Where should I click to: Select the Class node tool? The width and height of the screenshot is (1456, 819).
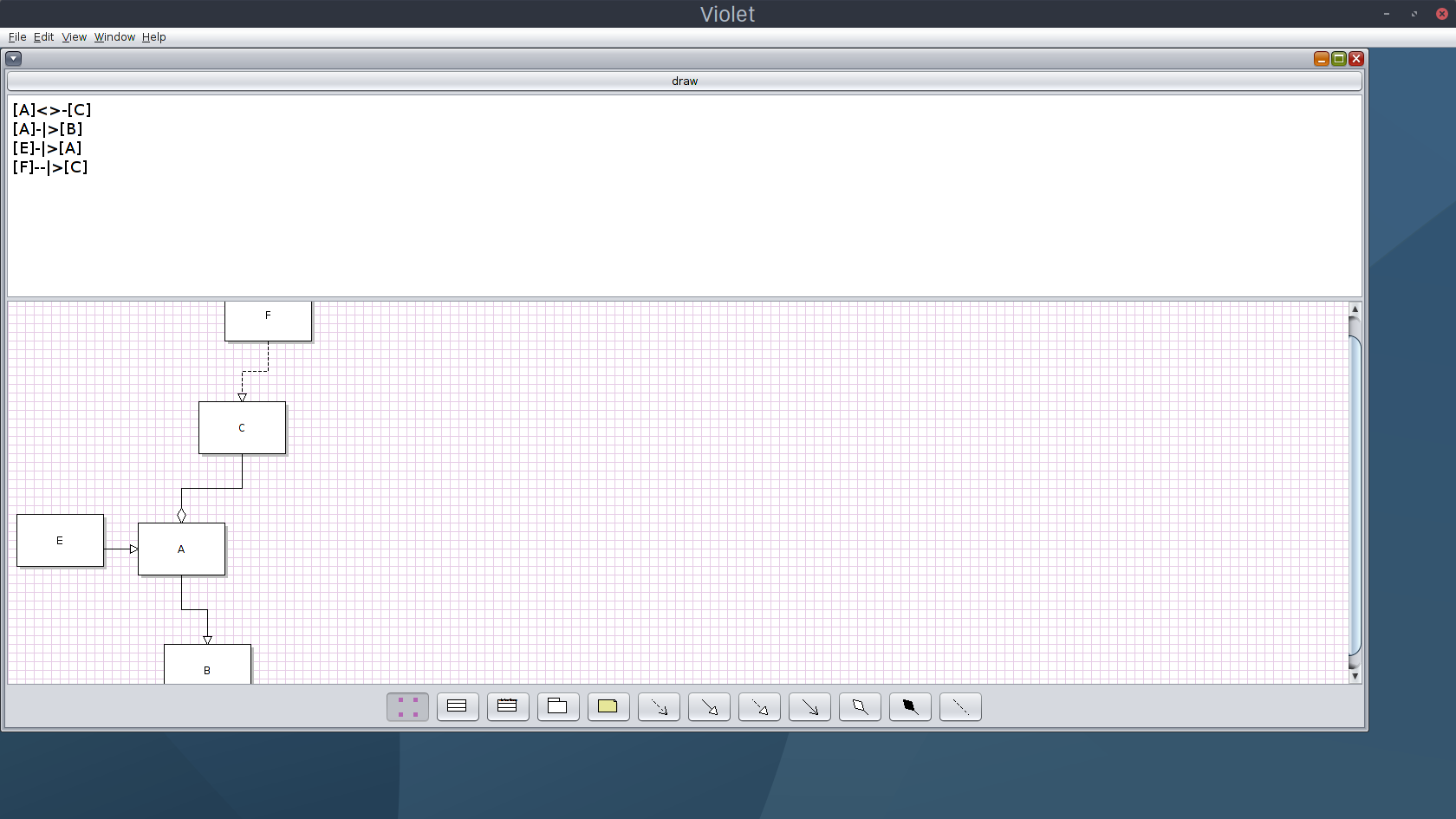[x=458, y=707]
